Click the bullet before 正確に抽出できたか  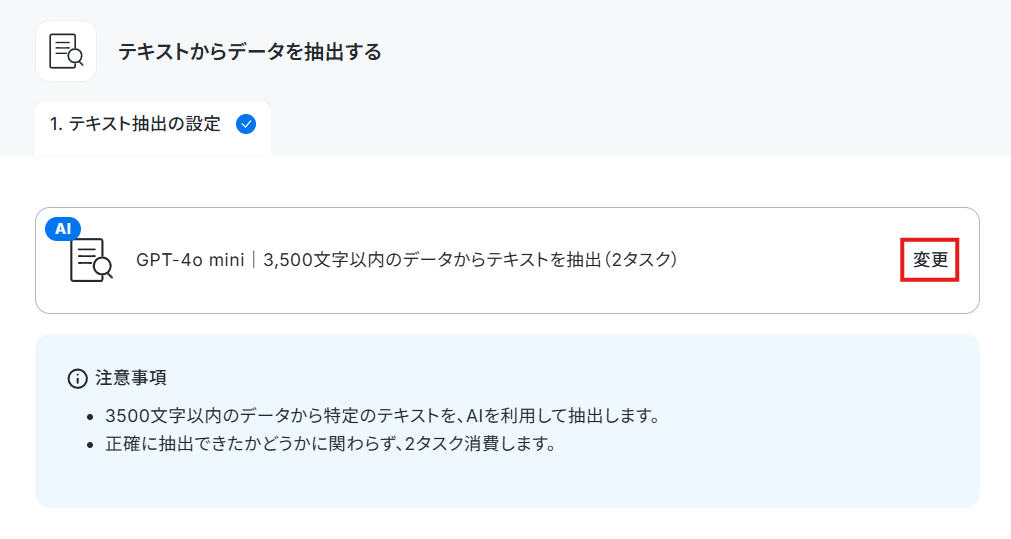(x=90, y=445)
